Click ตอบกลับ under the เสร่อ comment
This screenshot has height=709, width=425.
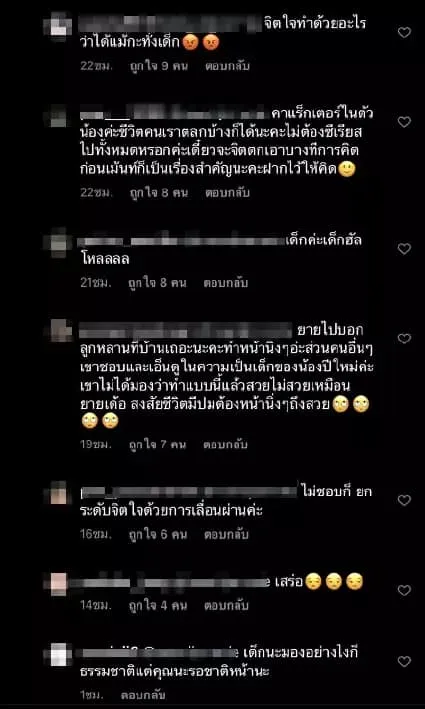click(x=226, y=605)
